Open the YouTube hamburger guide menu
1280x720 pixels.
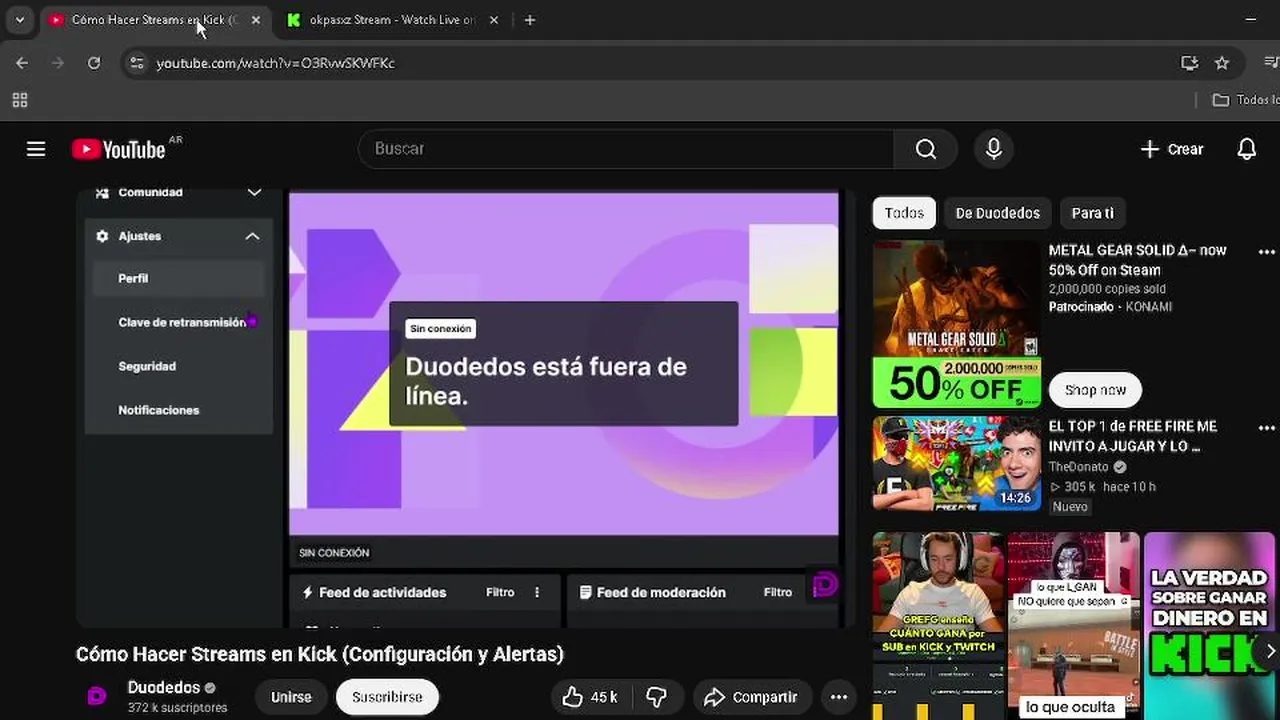pos(36,149)
